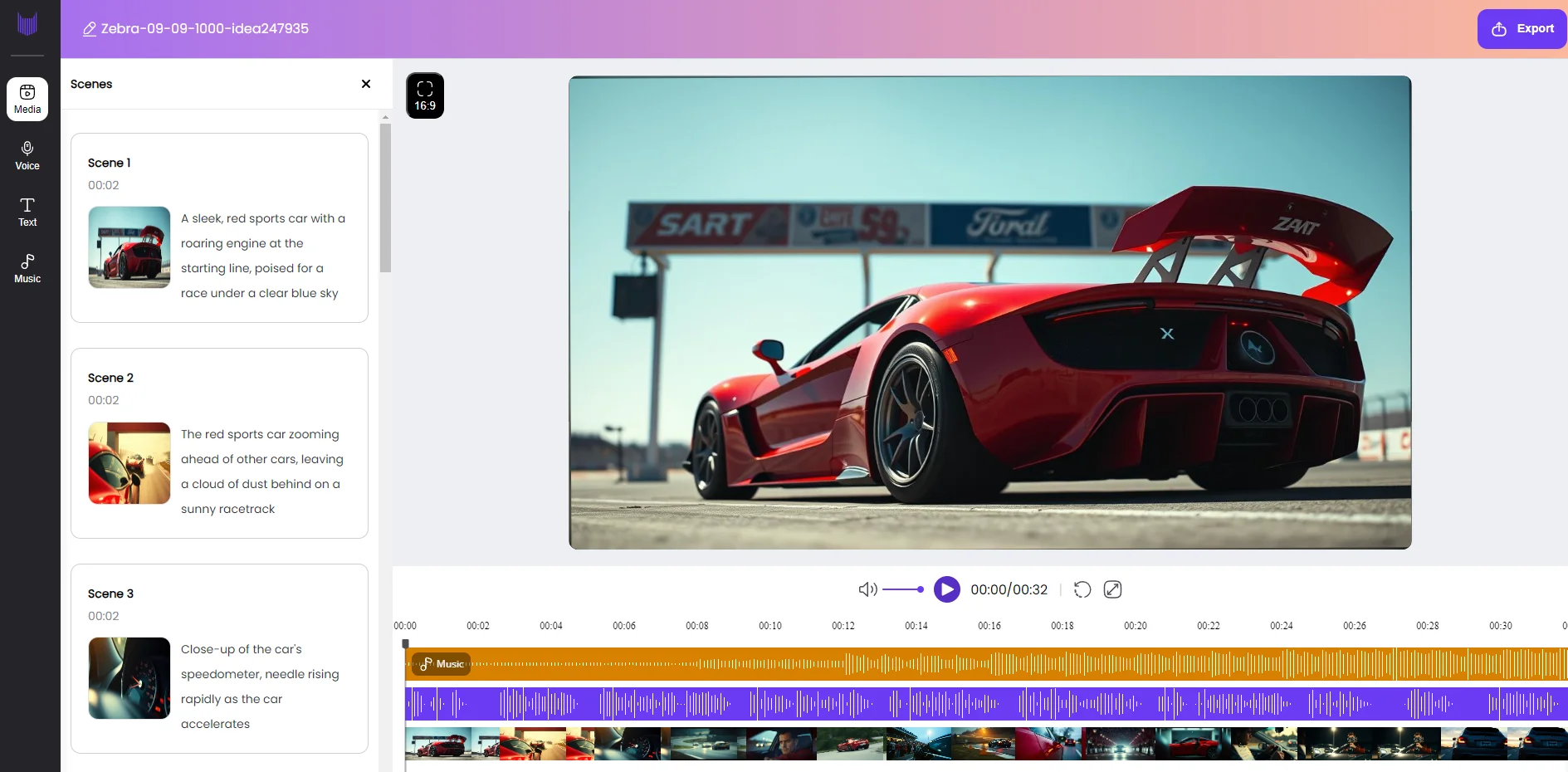
Task: Click the Scene 3 title
Action: pos(110,594)
